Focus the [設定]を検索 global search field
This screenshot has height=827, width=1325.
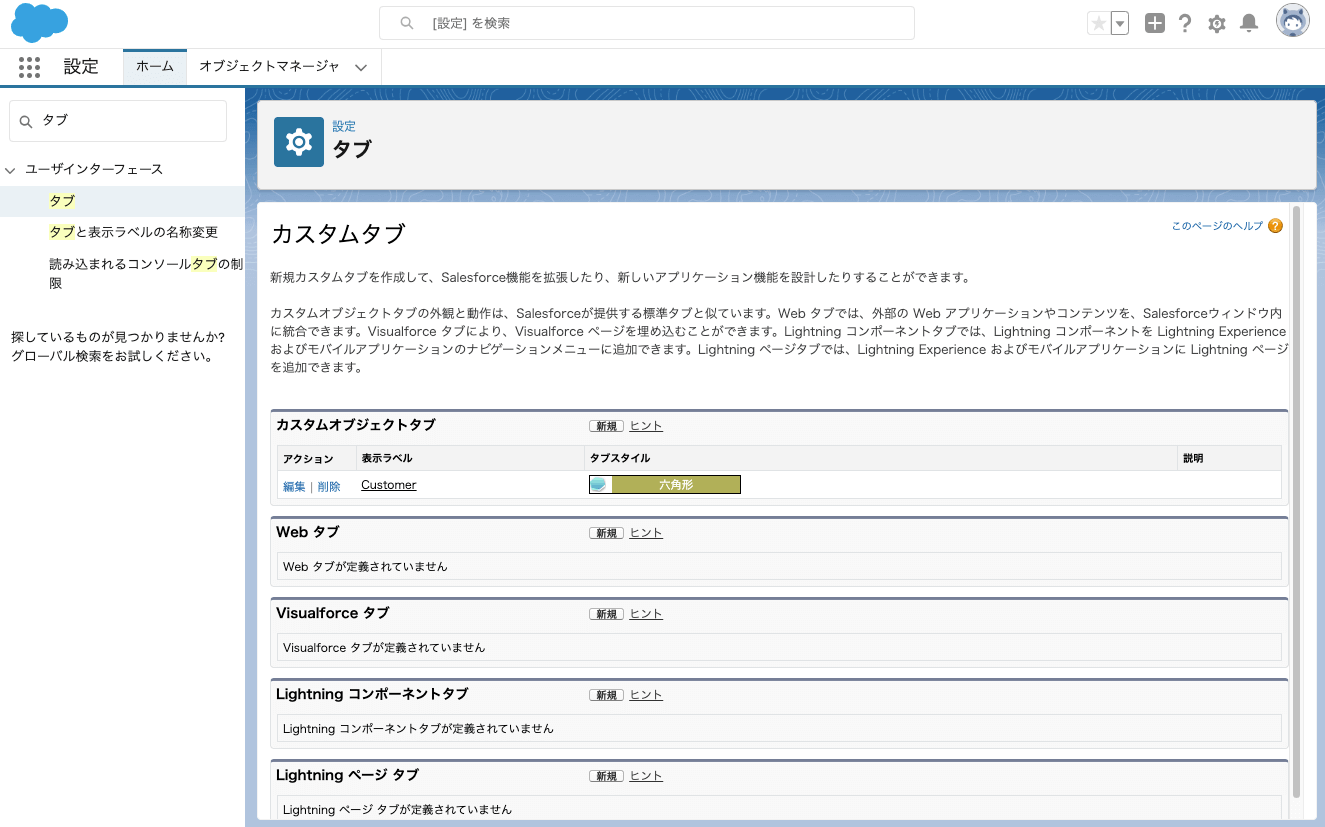point(647,23)
